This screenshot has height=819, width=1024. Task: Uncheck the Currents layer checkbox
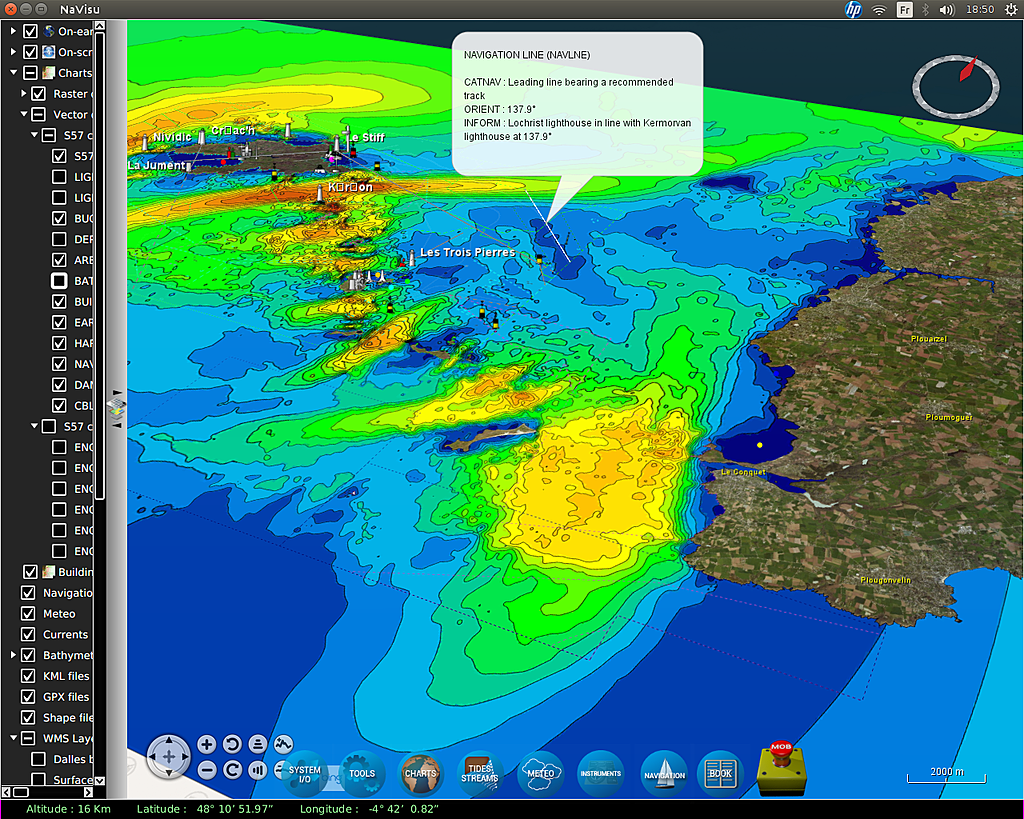point(28,634)
